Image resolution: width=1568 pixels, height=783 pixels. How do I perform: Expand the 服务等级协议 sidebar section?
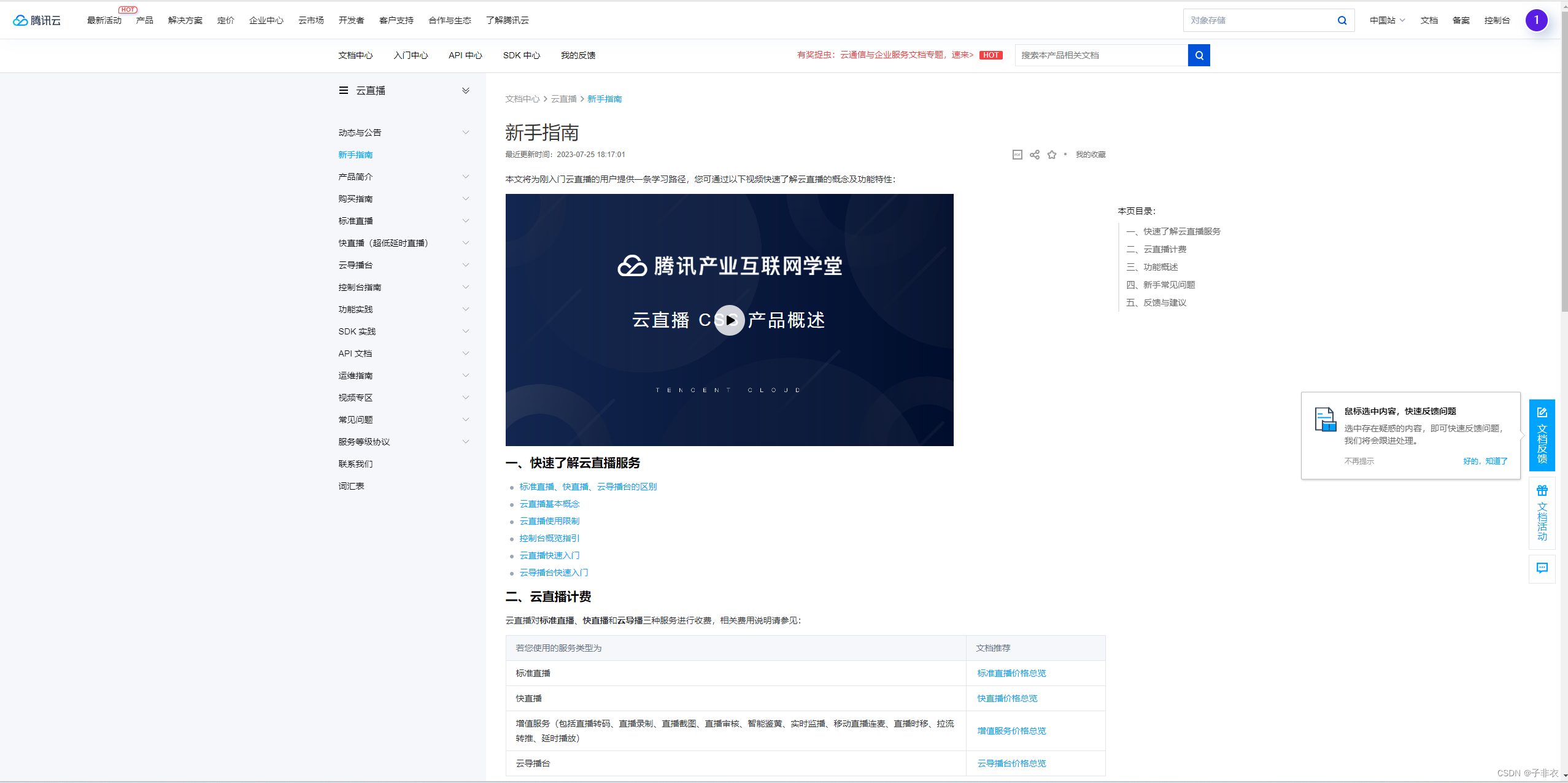point(466,442)
